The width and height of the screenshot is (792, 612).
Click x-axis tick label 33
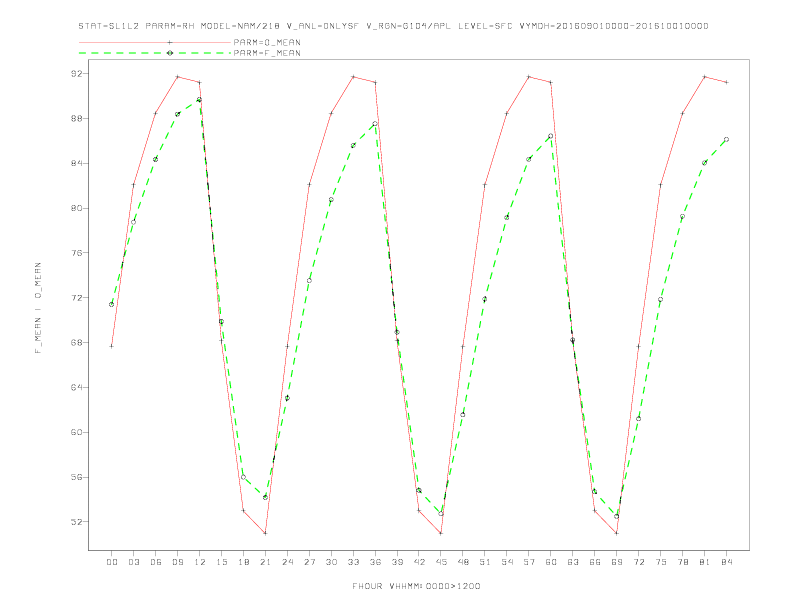353,562
